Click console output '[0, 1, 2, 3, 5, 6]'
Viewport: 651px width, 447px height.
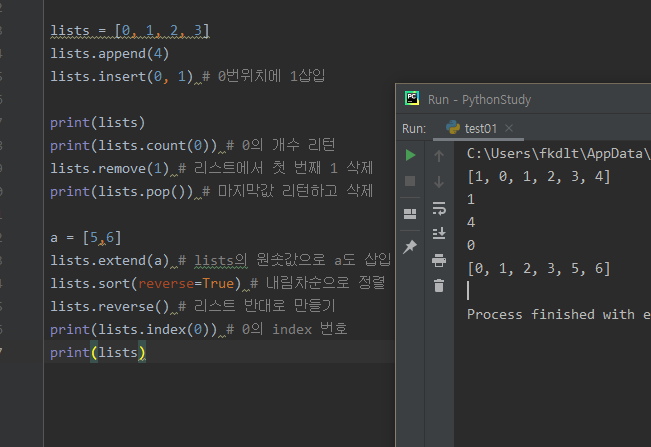538,269
